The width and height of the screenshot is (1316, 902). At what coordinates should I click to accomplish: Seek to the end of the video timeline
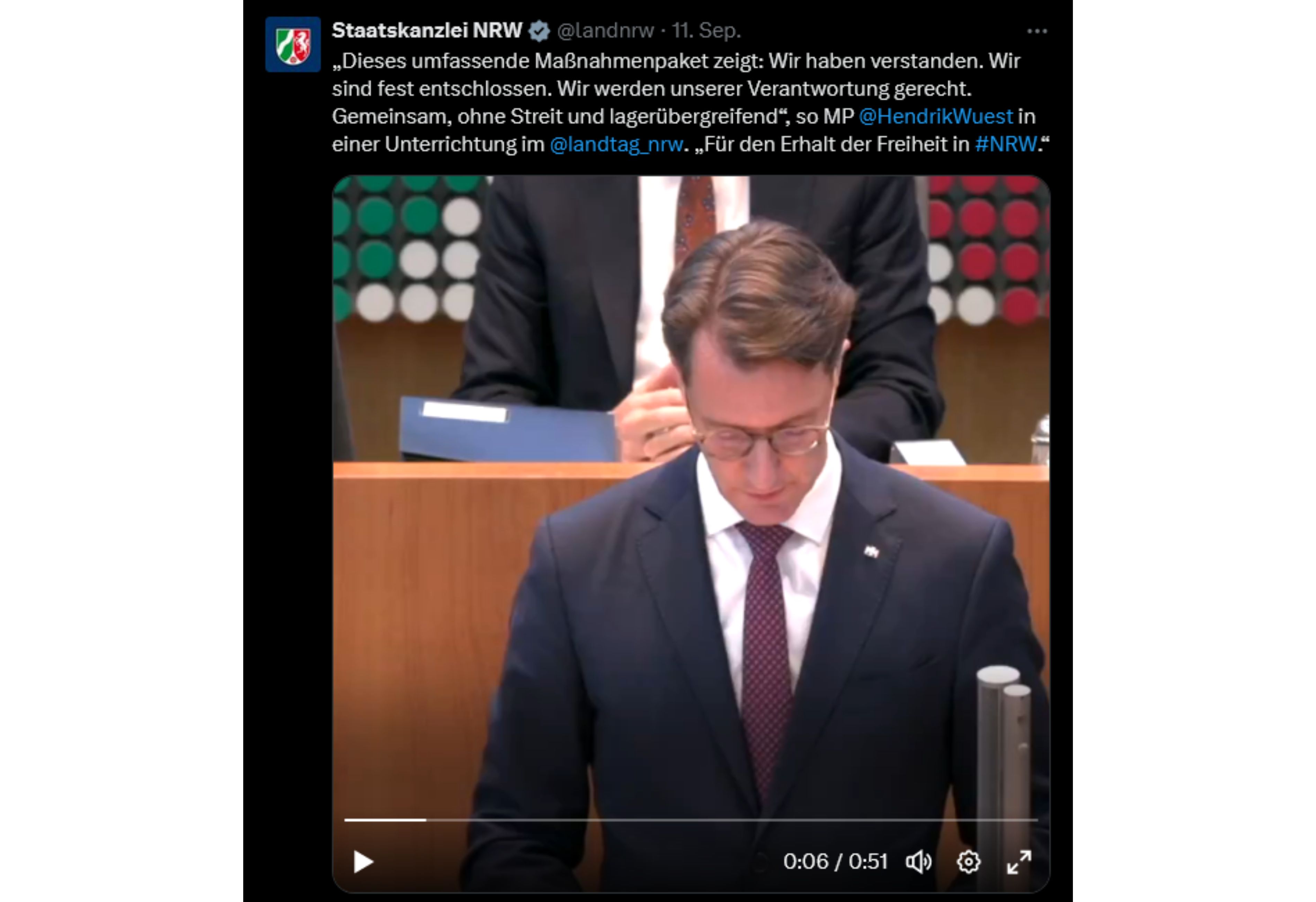click(x=1036, y=819)
